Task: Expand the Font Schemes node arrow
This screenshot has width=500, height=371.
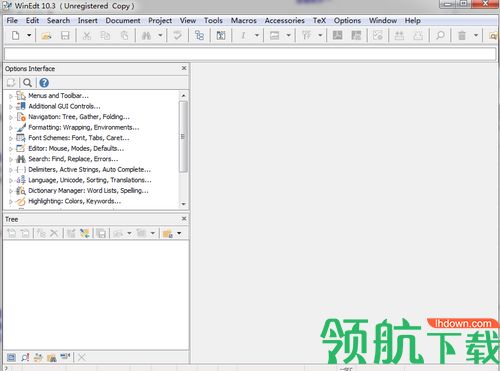Action: coord(11,138)
